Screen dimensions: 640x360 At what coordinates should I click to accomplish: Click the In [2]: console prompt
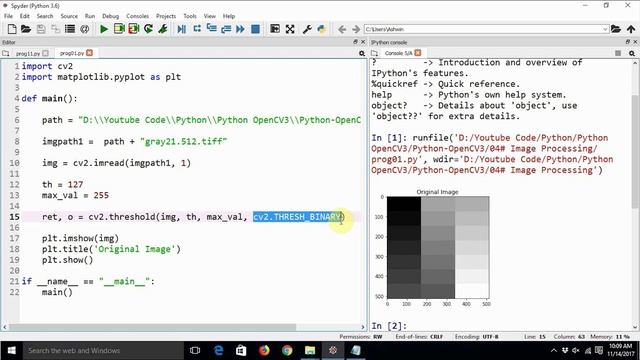tap(389, 326)
